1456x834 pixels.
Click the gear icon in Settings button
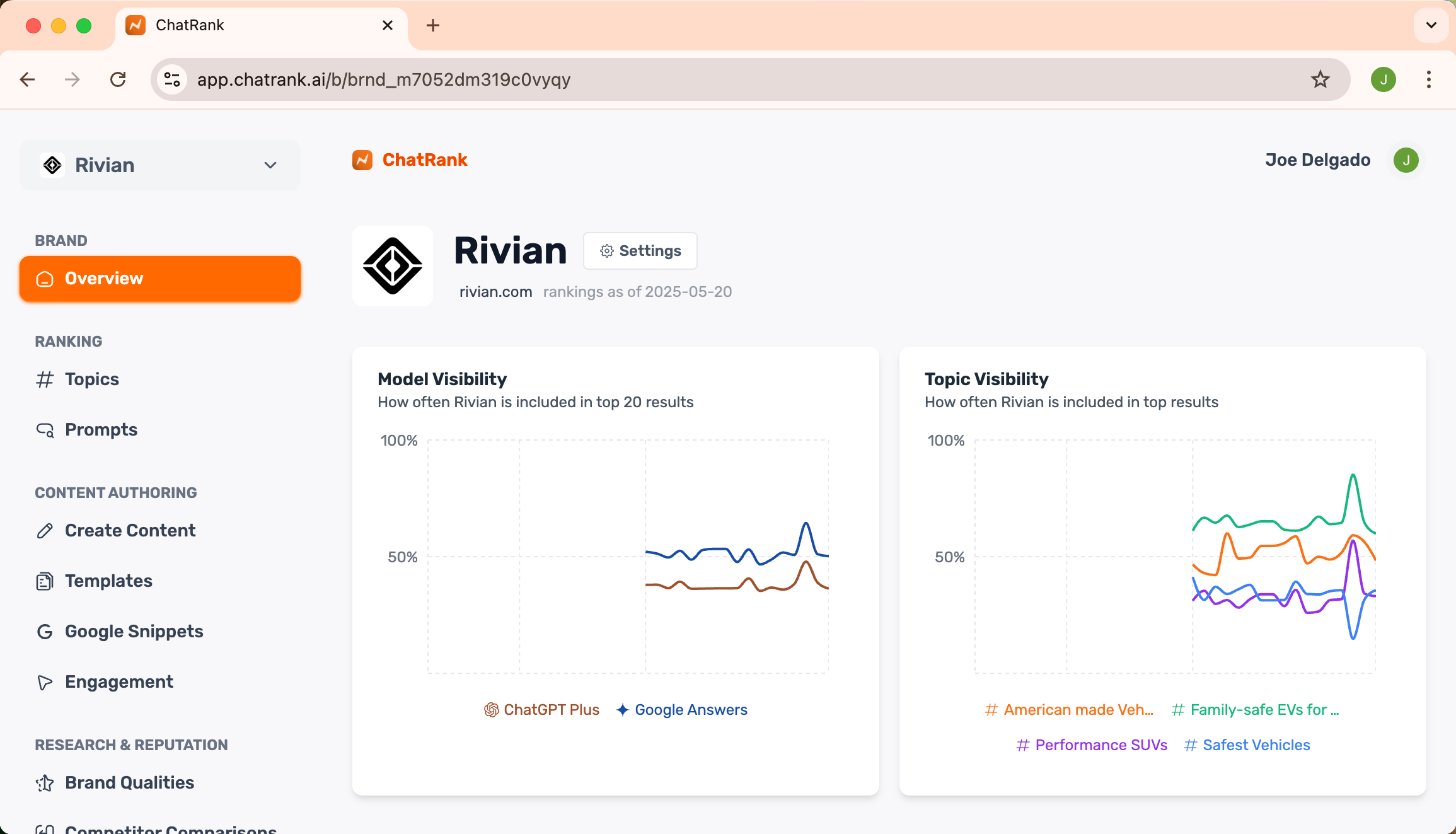(606, 251)
